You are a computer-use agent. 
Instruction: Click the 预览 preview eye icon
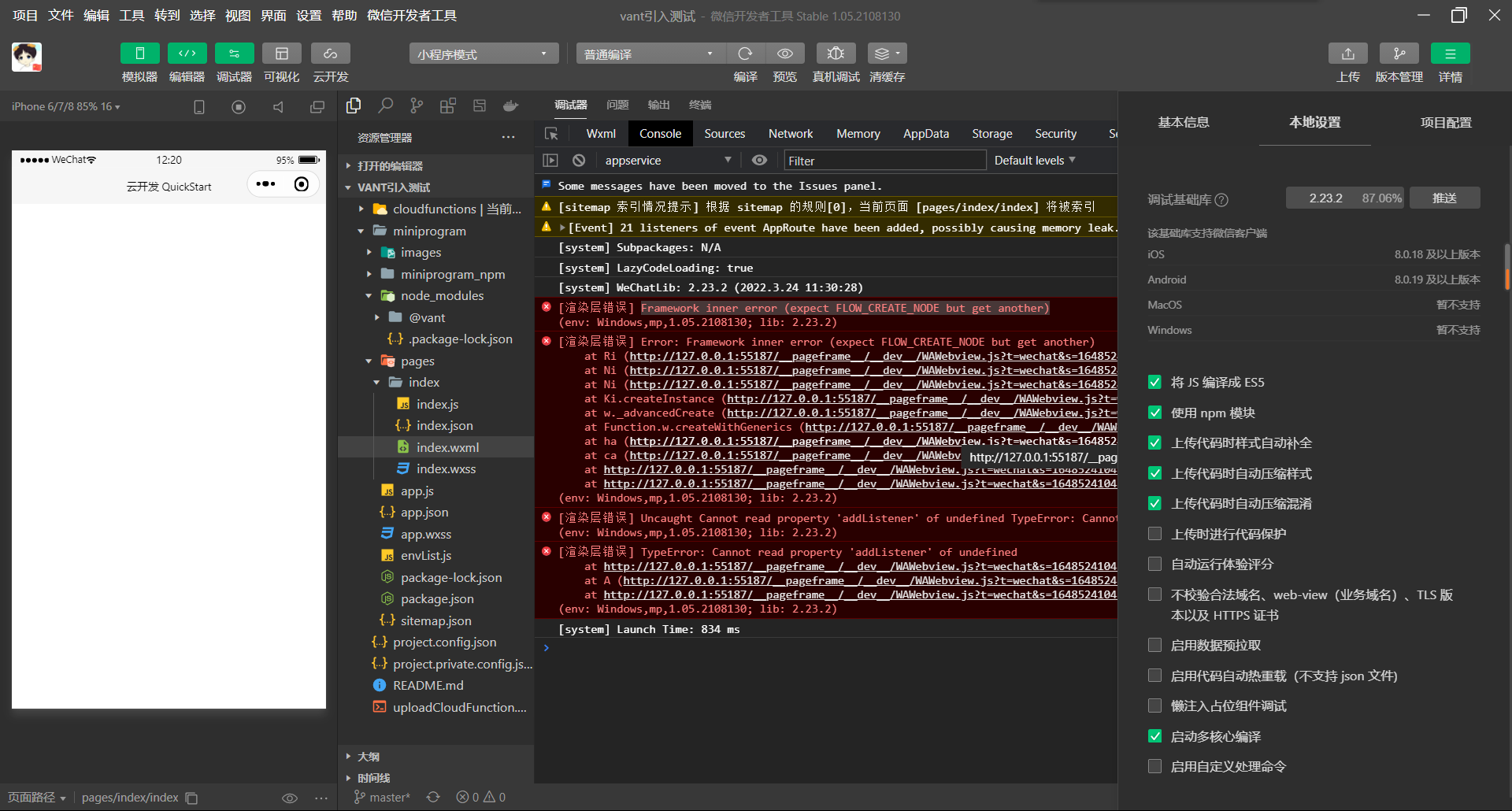tap(785, 54)
